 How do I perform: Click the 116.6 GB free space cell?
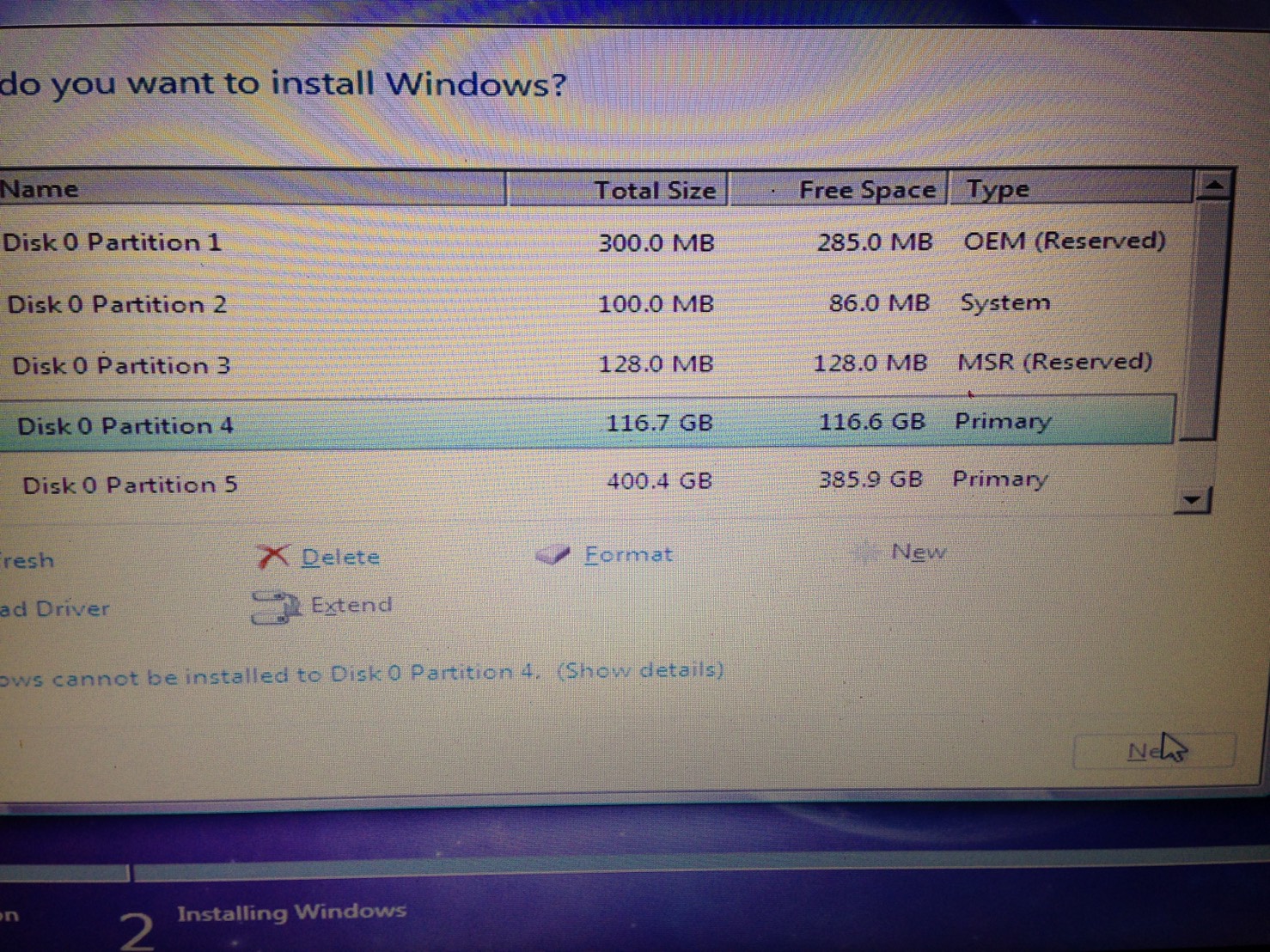(x=872, y=421)
